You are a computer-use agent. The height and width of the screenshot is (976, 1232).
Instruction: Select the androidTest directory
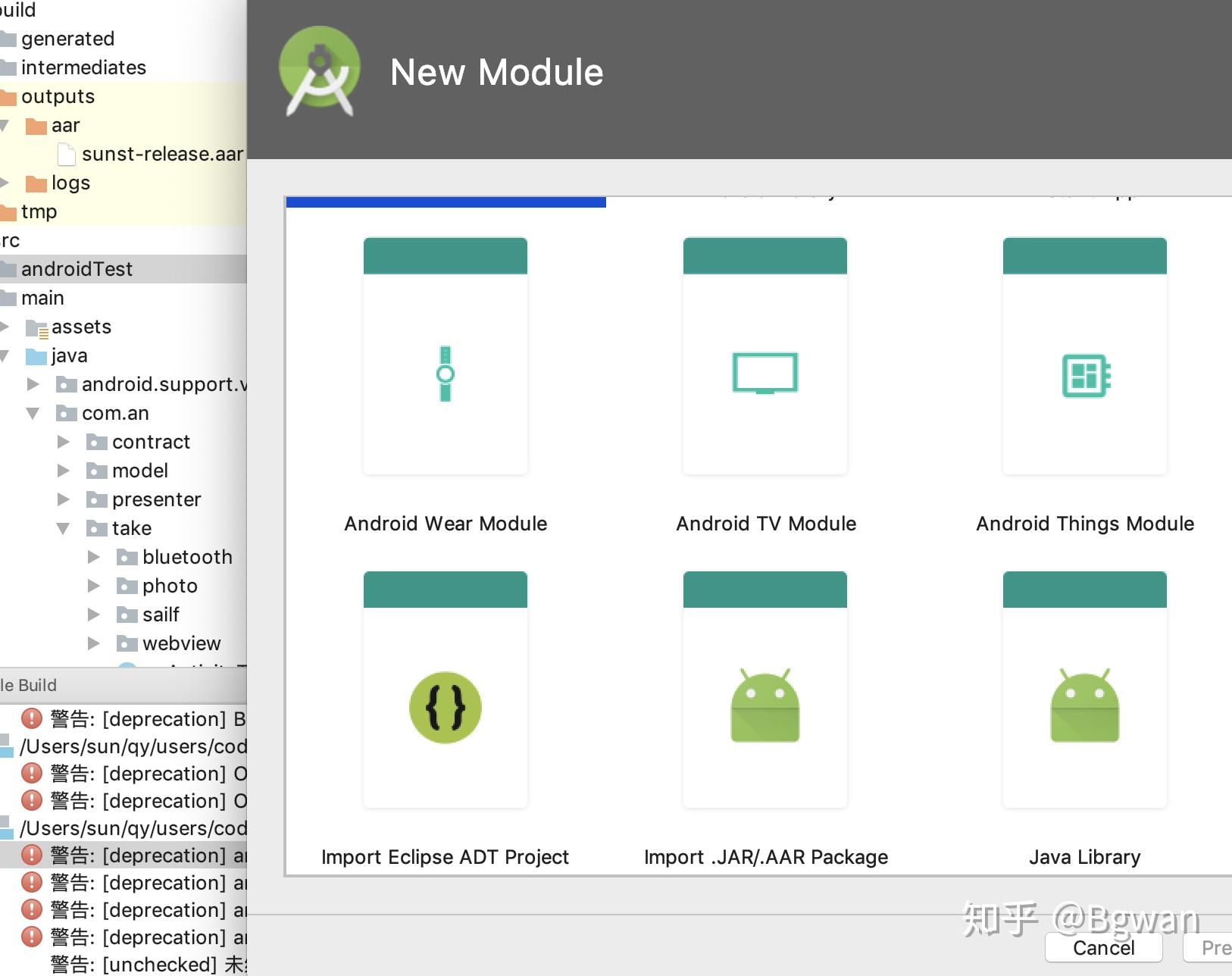77,268
